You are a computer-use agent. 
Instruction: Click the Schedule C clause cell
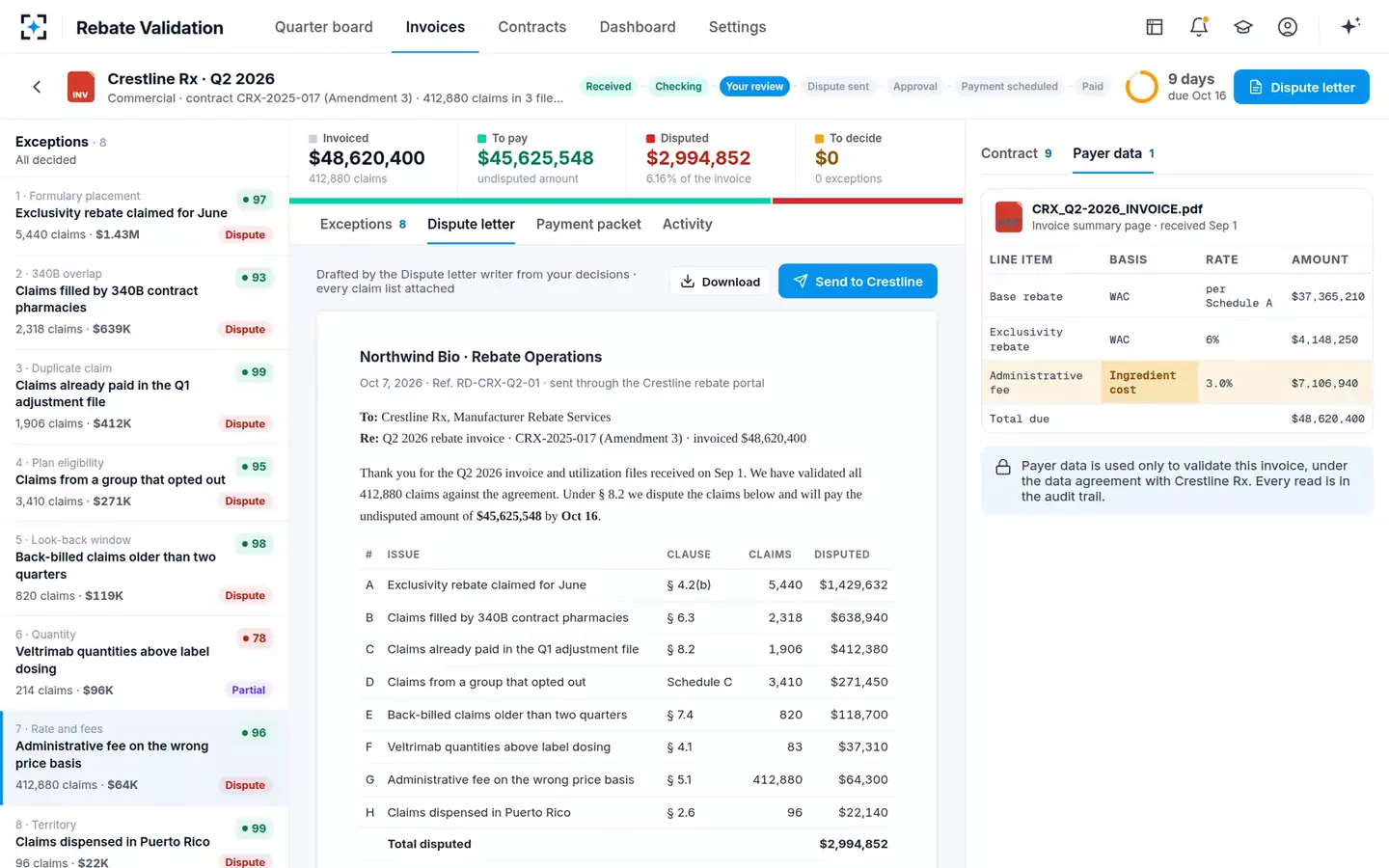[x=699, y=682]
